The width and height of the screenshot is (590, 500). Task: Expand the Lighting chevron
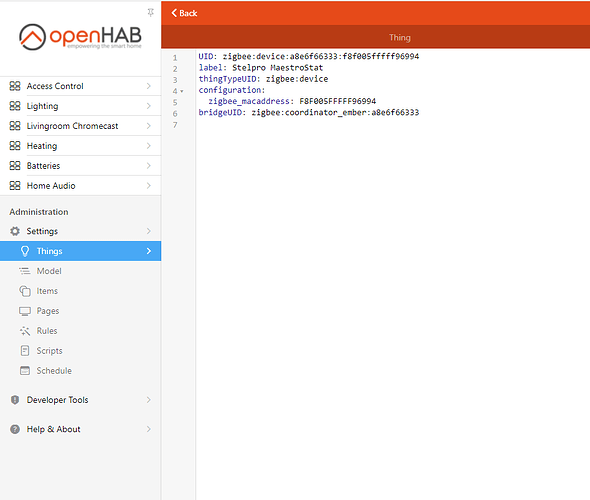click(149, 106)
